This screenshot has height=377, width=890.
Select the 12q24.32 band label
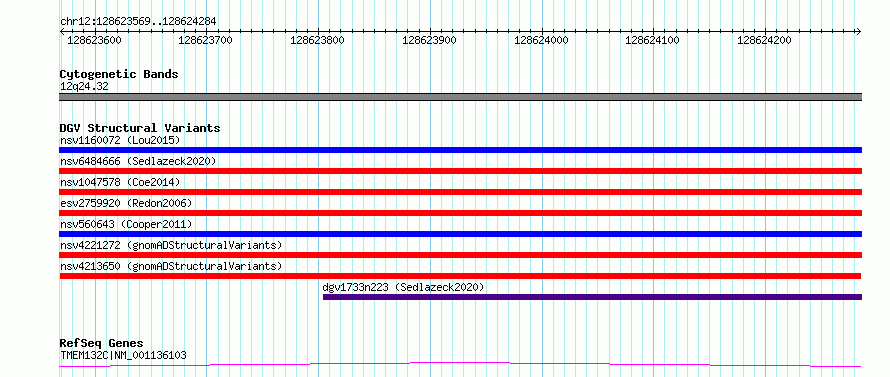(x=84, y=87)
